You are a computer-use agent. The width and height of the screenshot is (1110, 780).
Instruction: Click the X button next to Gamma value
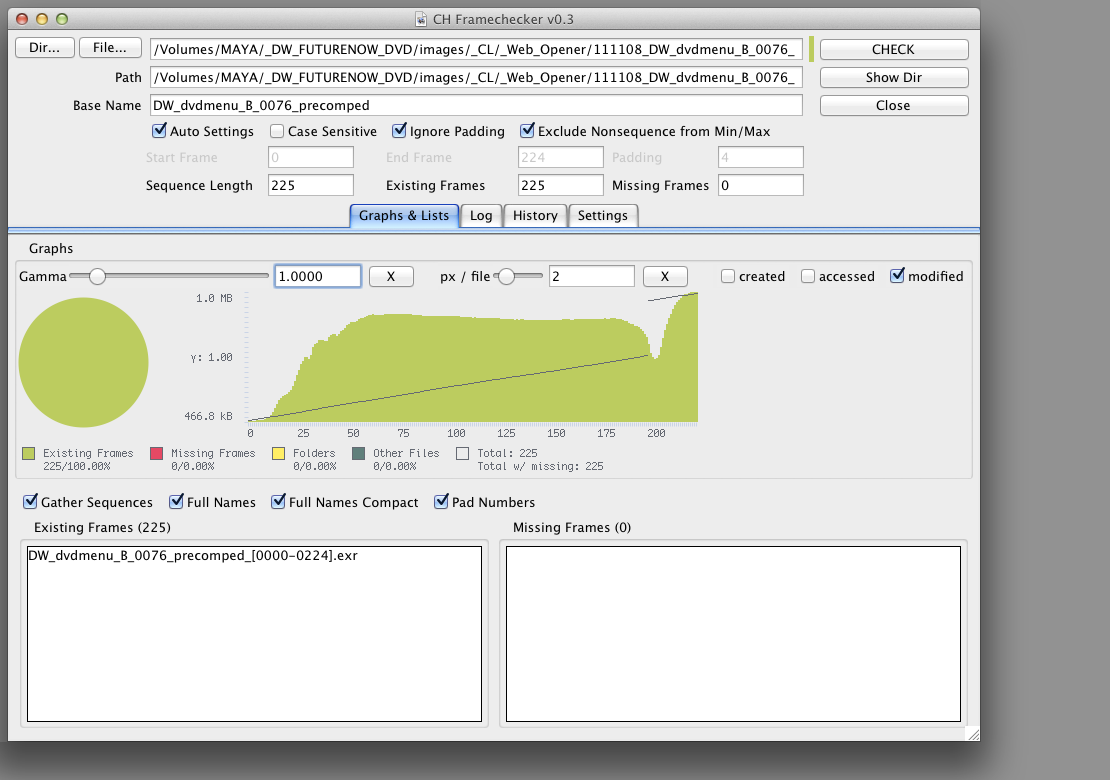click(x=391, y=276)
